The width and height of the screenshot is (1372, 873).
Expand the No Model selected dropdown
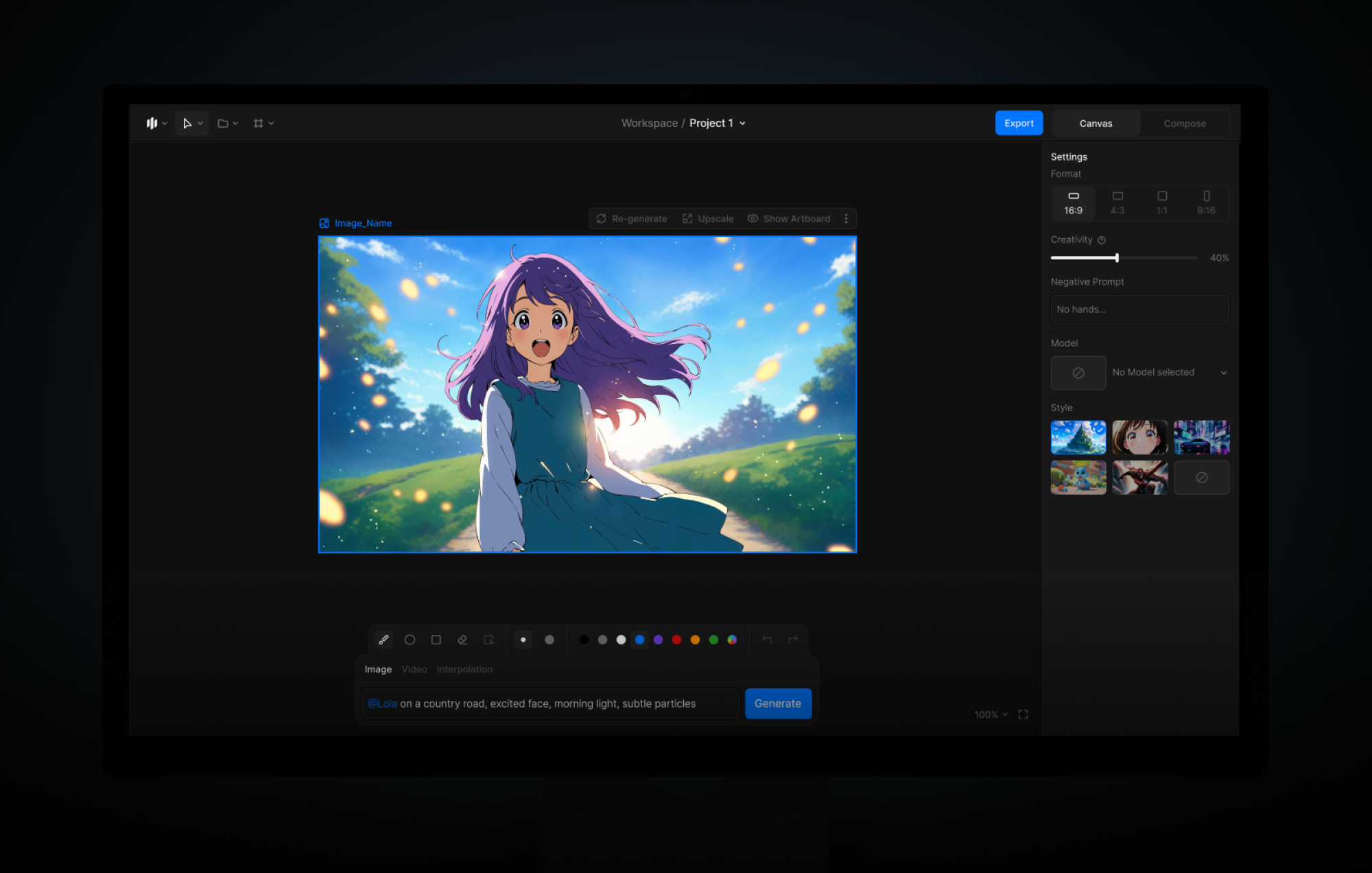(x=1223, y=373)
